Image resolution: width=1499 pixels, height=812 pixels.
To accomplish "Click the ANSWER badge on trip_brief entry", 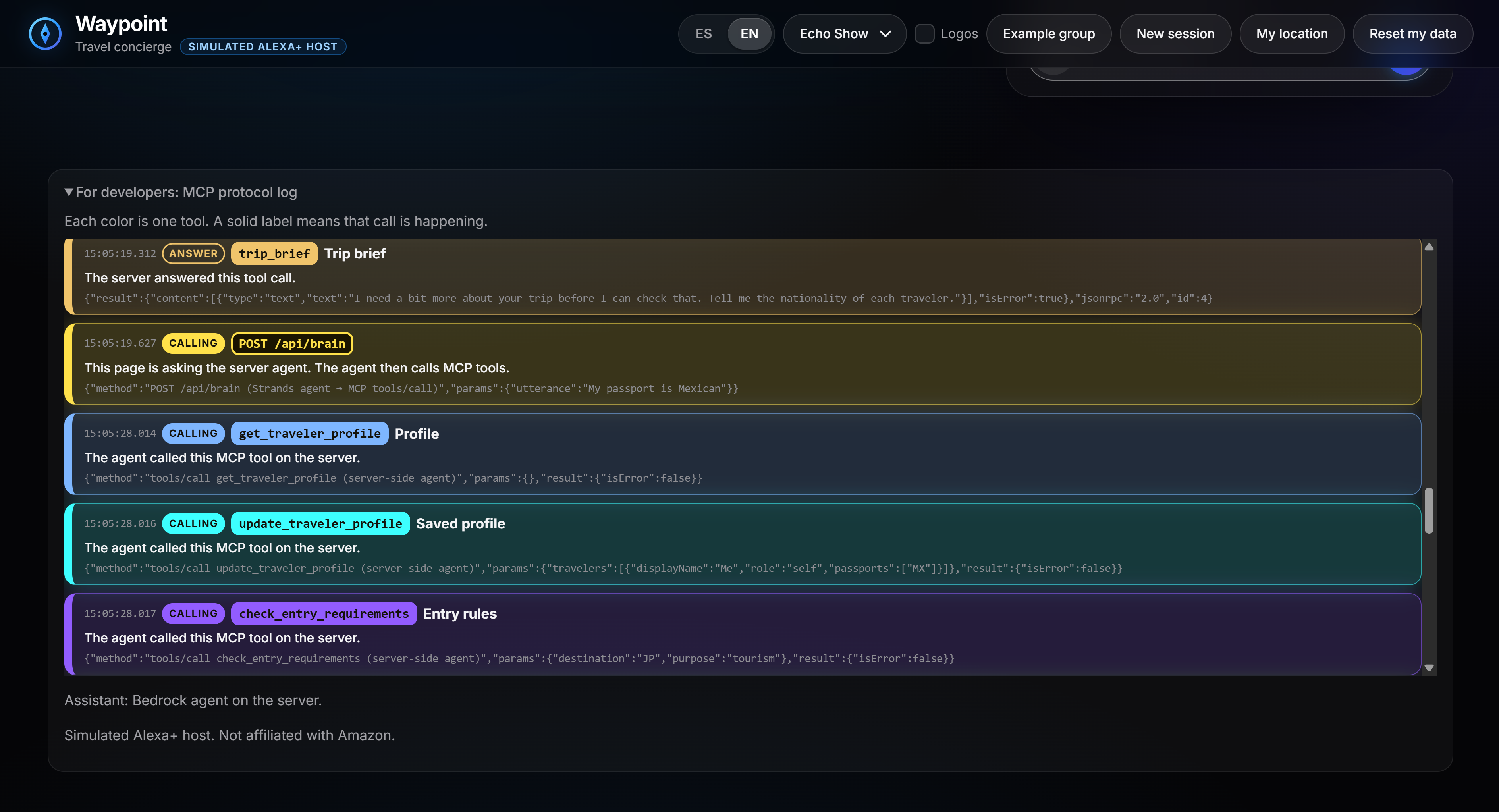I will click(193, 253).
